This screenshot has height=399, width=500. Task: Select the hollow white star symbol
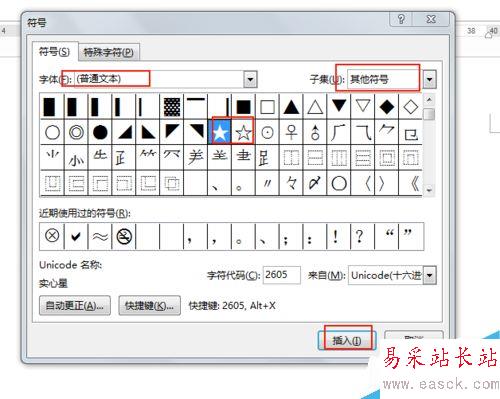pyautogui.click(x=243, y=132)
